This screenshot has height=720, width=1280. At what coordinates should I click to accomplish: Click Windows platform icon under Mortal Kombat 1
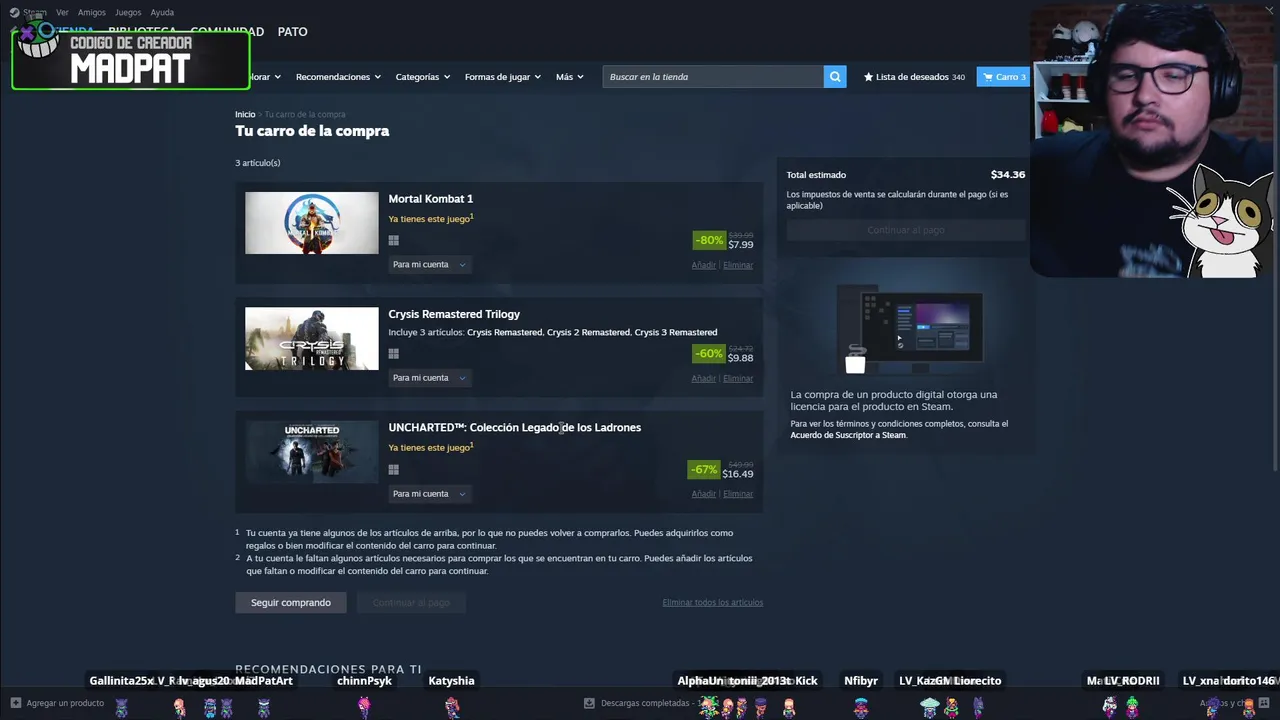394,240
